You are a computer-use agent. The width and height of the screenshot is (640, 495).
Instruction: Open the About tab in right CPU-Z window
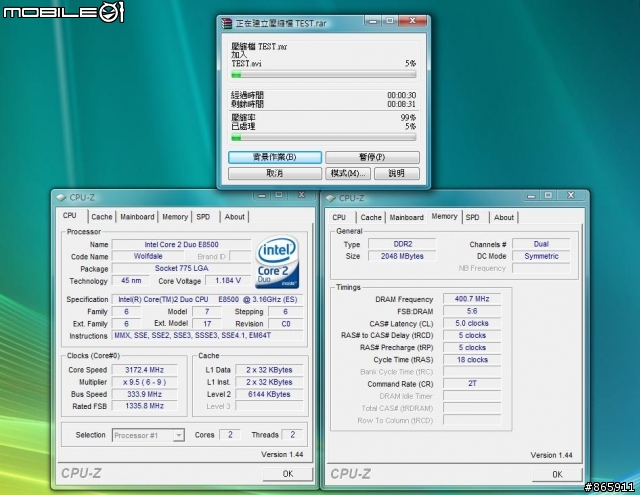[504, 218]
